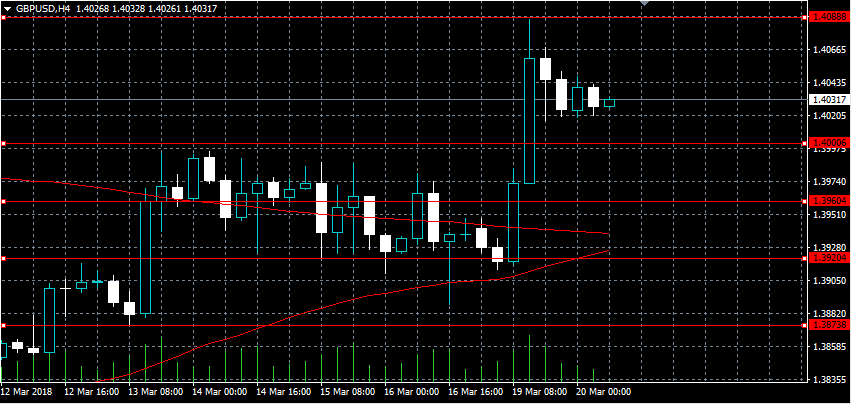Click the 16 Mar 00:00 time label

click(x=412, y=392)
